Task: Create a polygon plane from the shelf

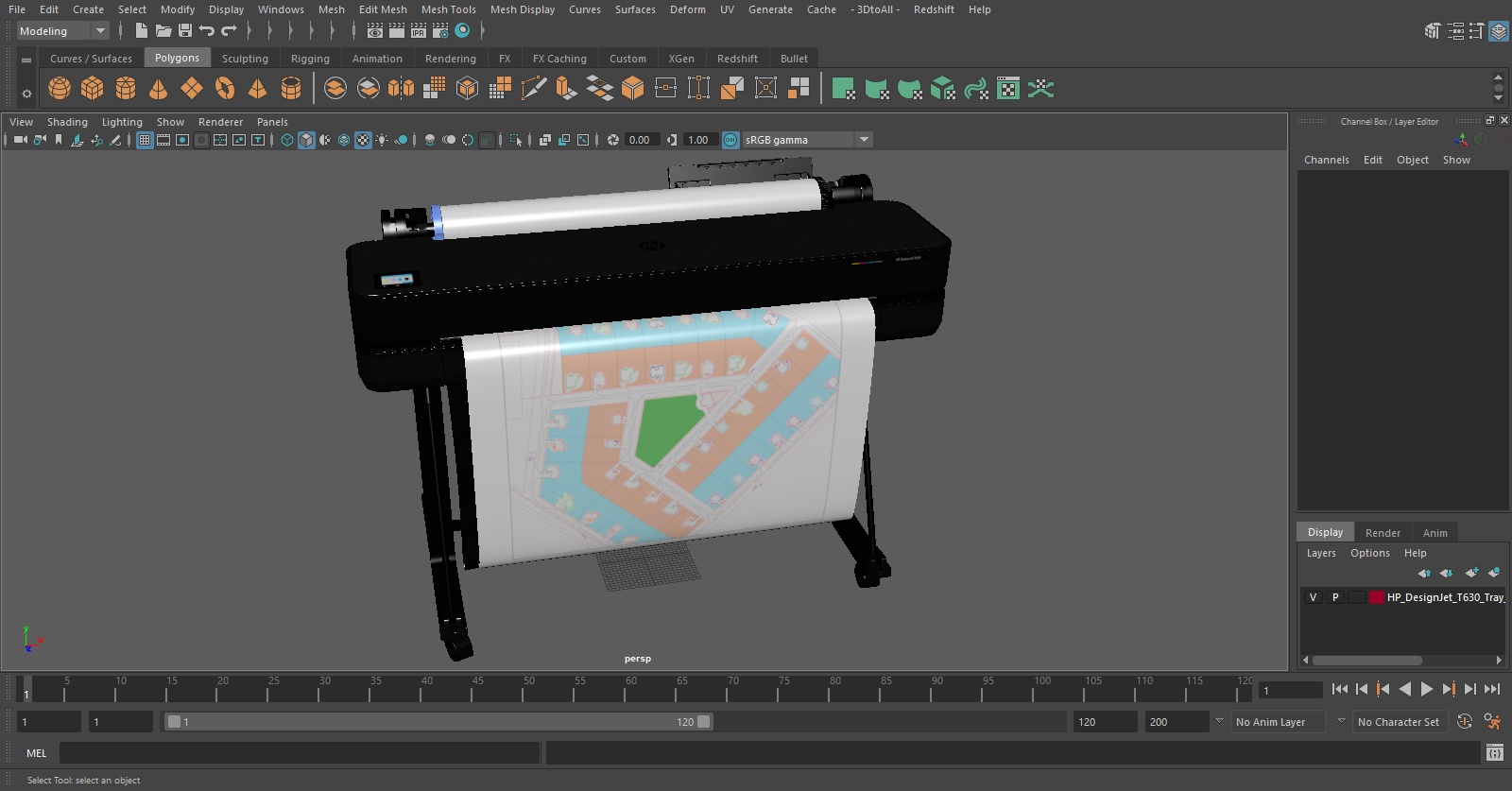Action: tap(192, 89)
